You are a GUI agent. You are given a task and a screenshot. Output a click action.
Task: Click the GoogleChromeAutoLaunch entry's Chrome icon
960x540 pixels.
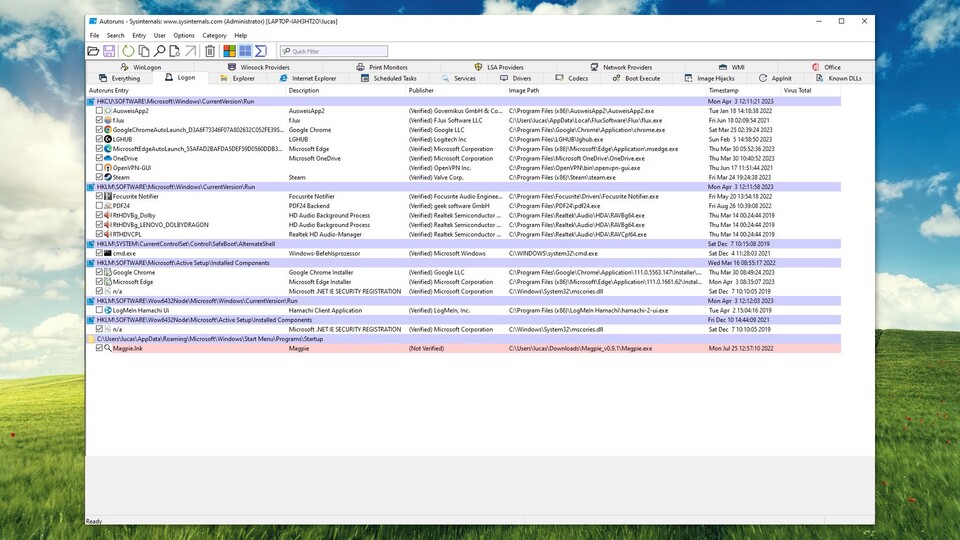pos(108,130)
